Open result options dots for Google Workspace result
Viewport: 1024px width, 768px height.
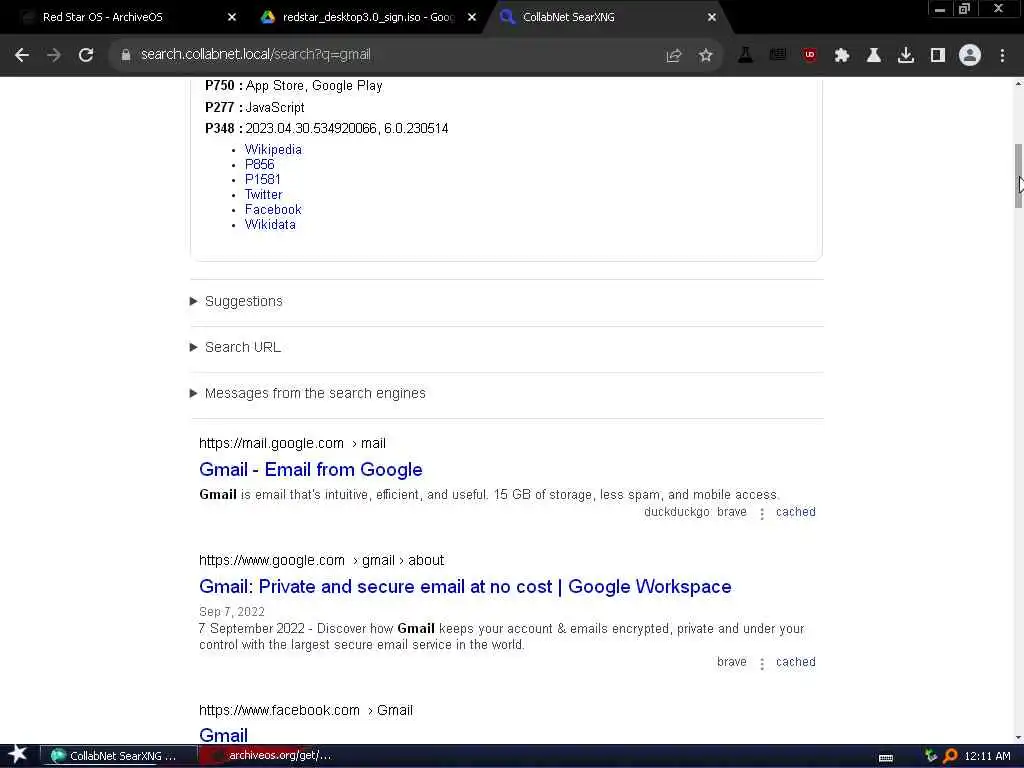(761, 664)
